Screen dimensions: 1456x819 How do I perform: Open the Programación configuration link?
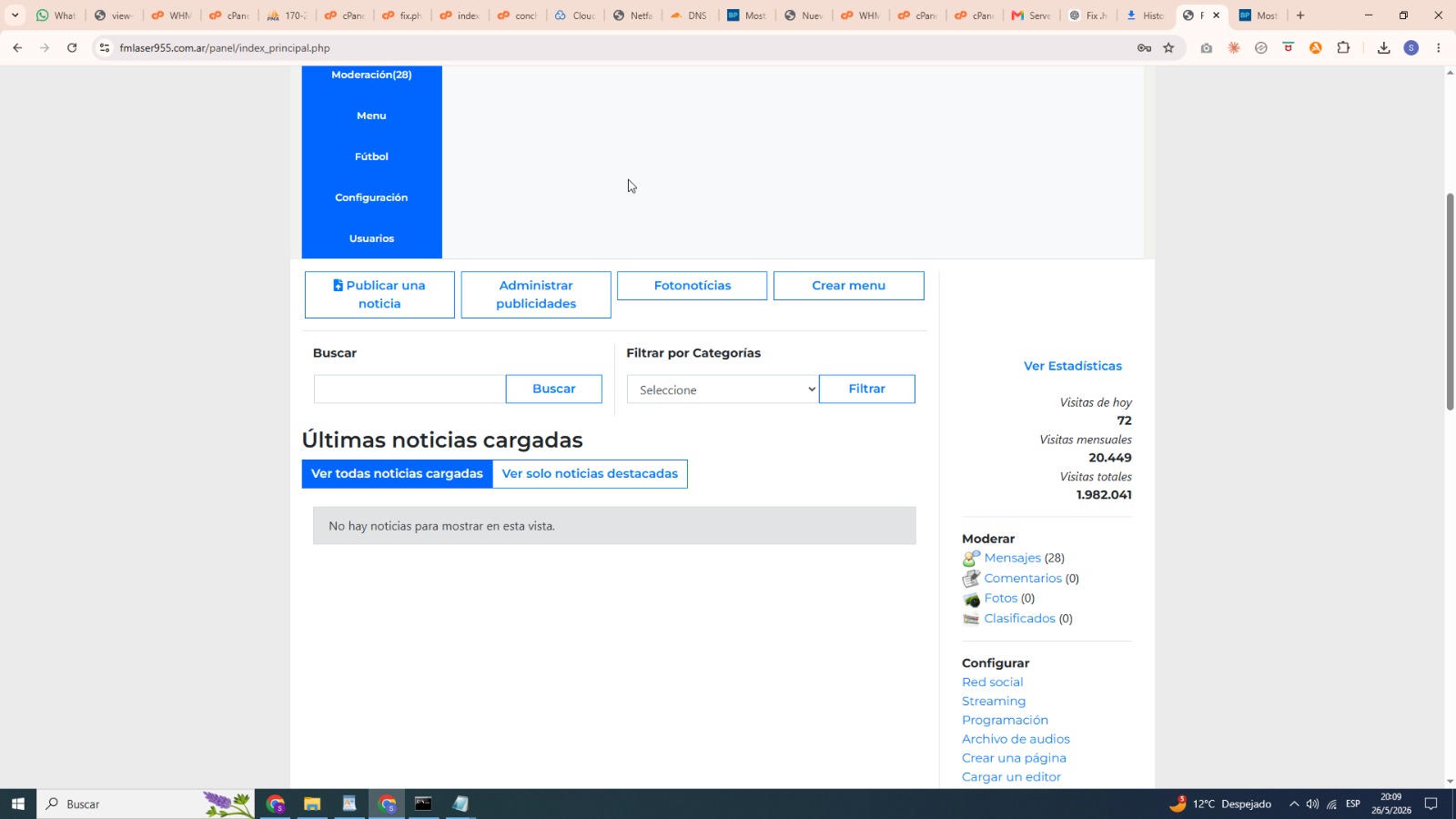1005,720
